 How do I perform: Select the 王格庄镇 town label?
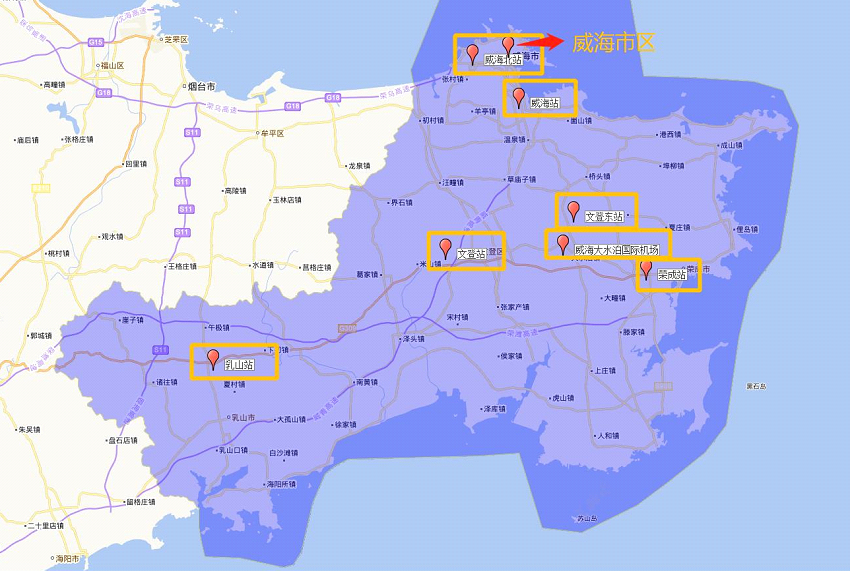(182, 266)
